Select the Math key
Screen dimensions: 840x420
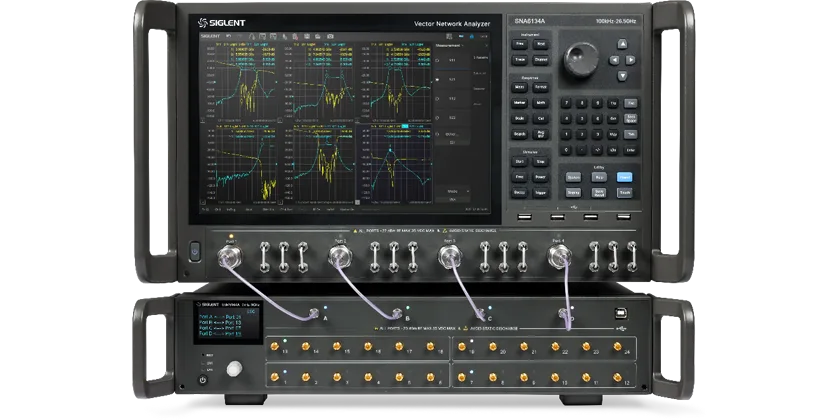pyautogui.click(x=541, y=103)
